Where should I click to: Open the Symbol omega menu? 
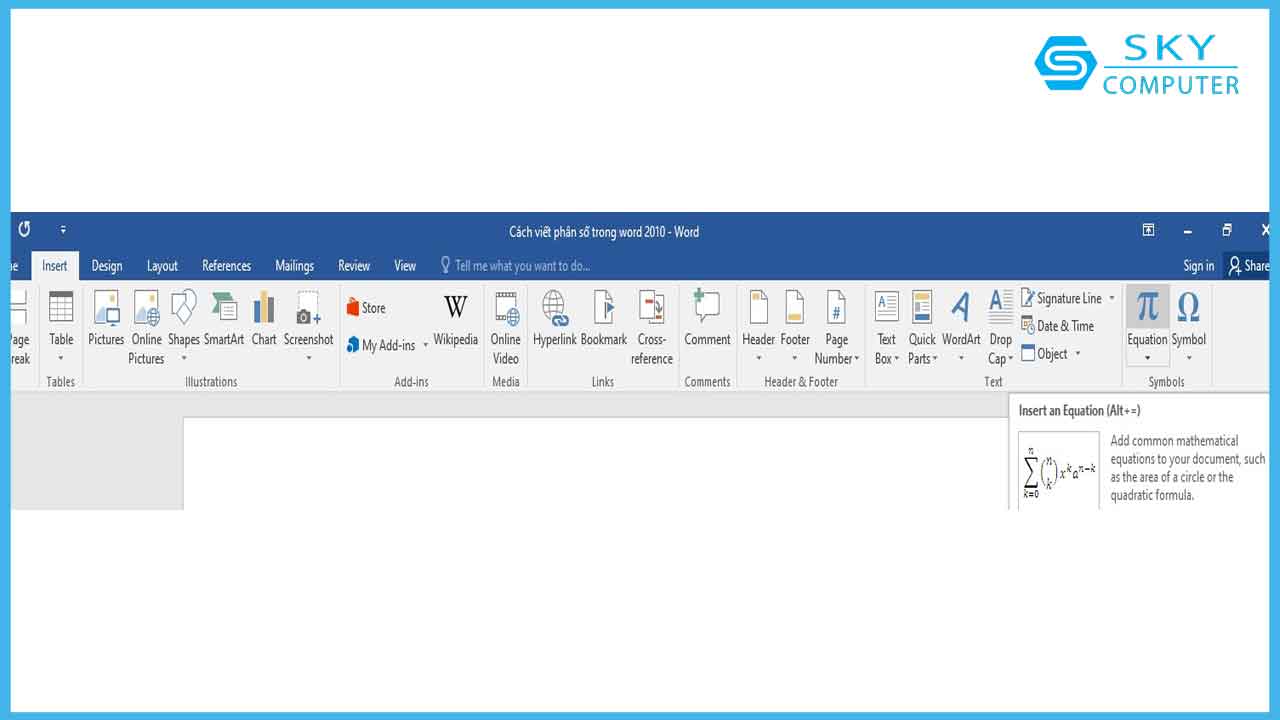pyautogui.click(x=1189, y=328)
